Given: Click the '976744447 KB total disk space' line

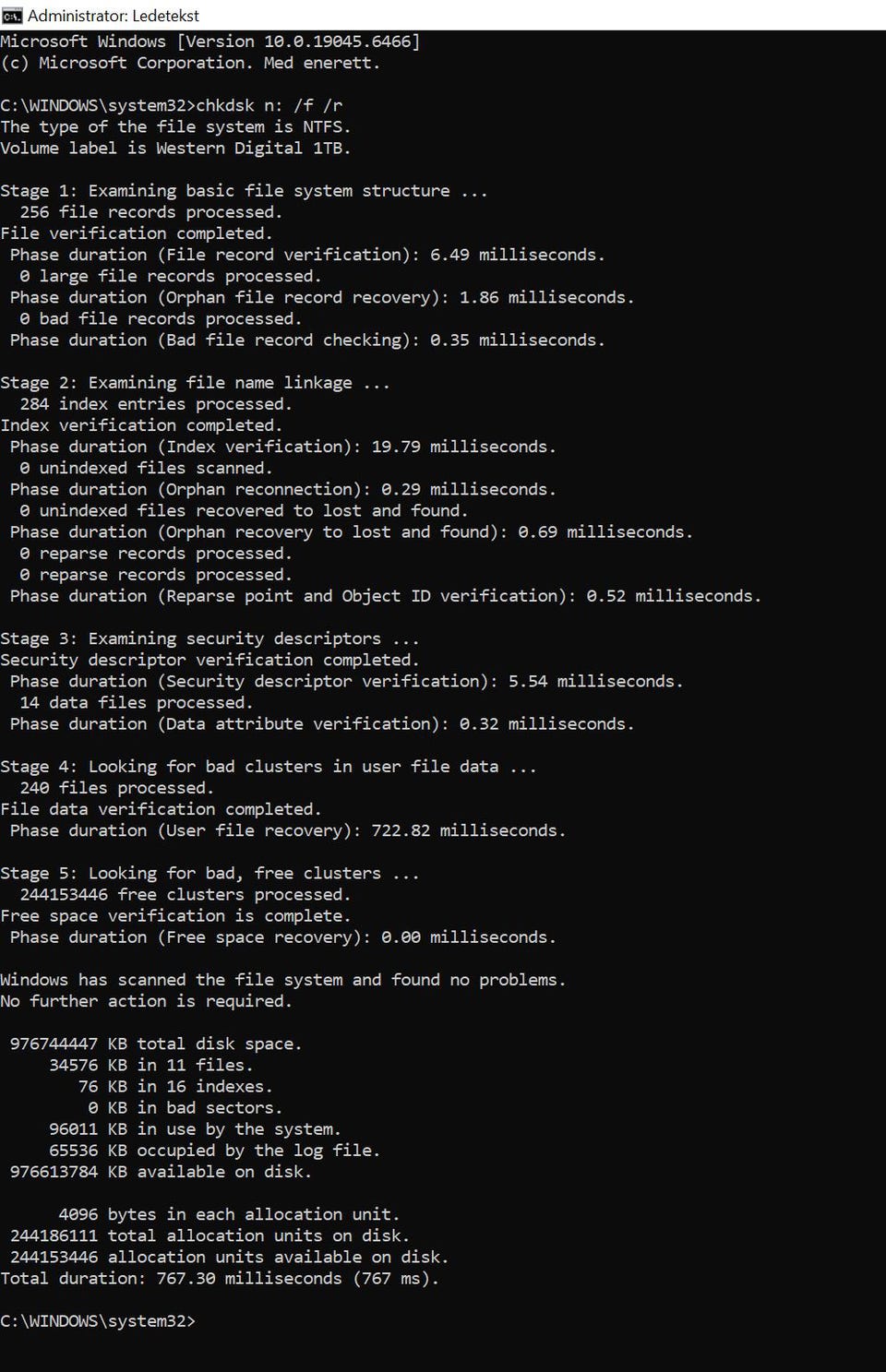Looking at the screenshot, I should click(x=156, y=1044).
